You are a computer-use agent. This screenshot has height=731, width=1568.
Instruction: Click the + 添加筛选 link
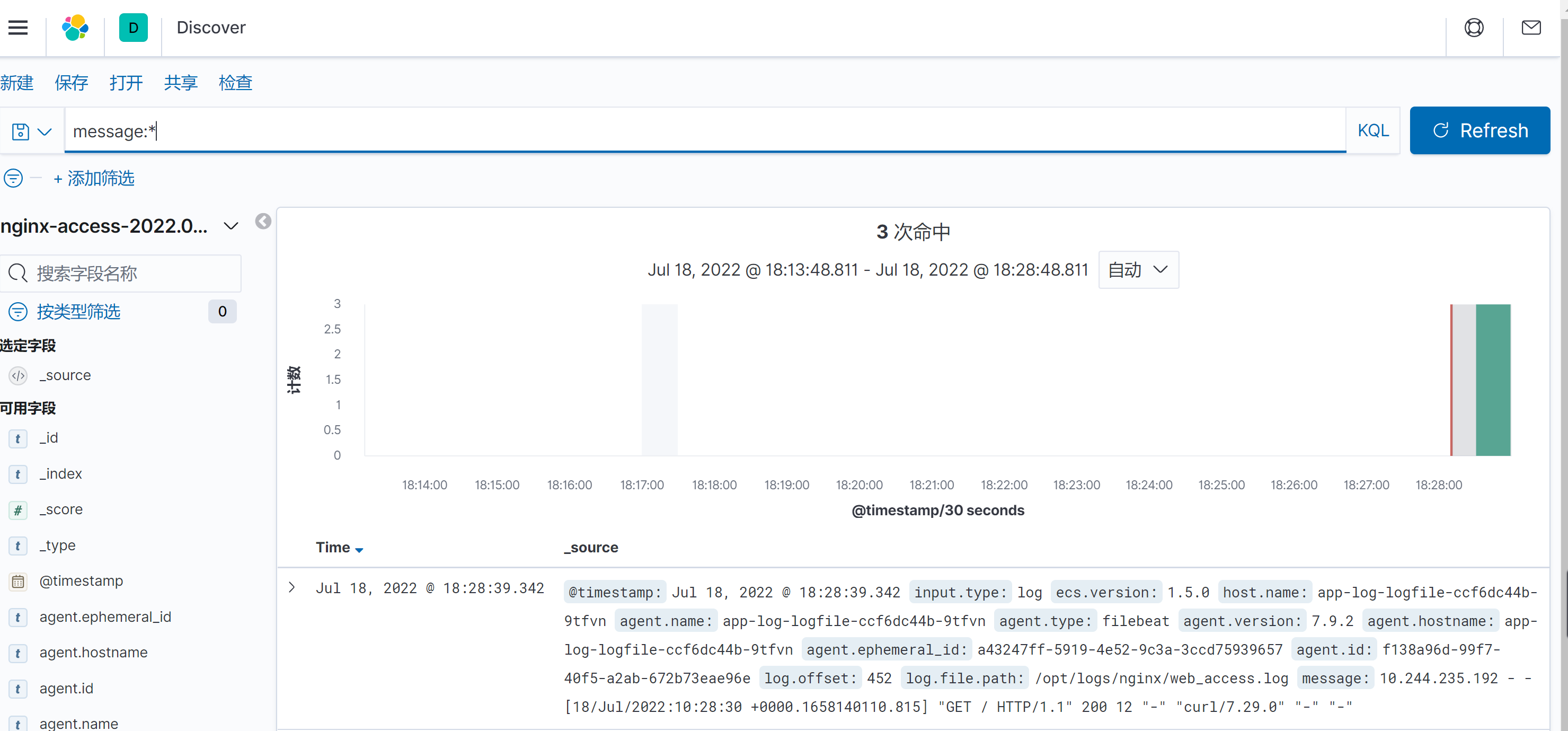[94, 178]
